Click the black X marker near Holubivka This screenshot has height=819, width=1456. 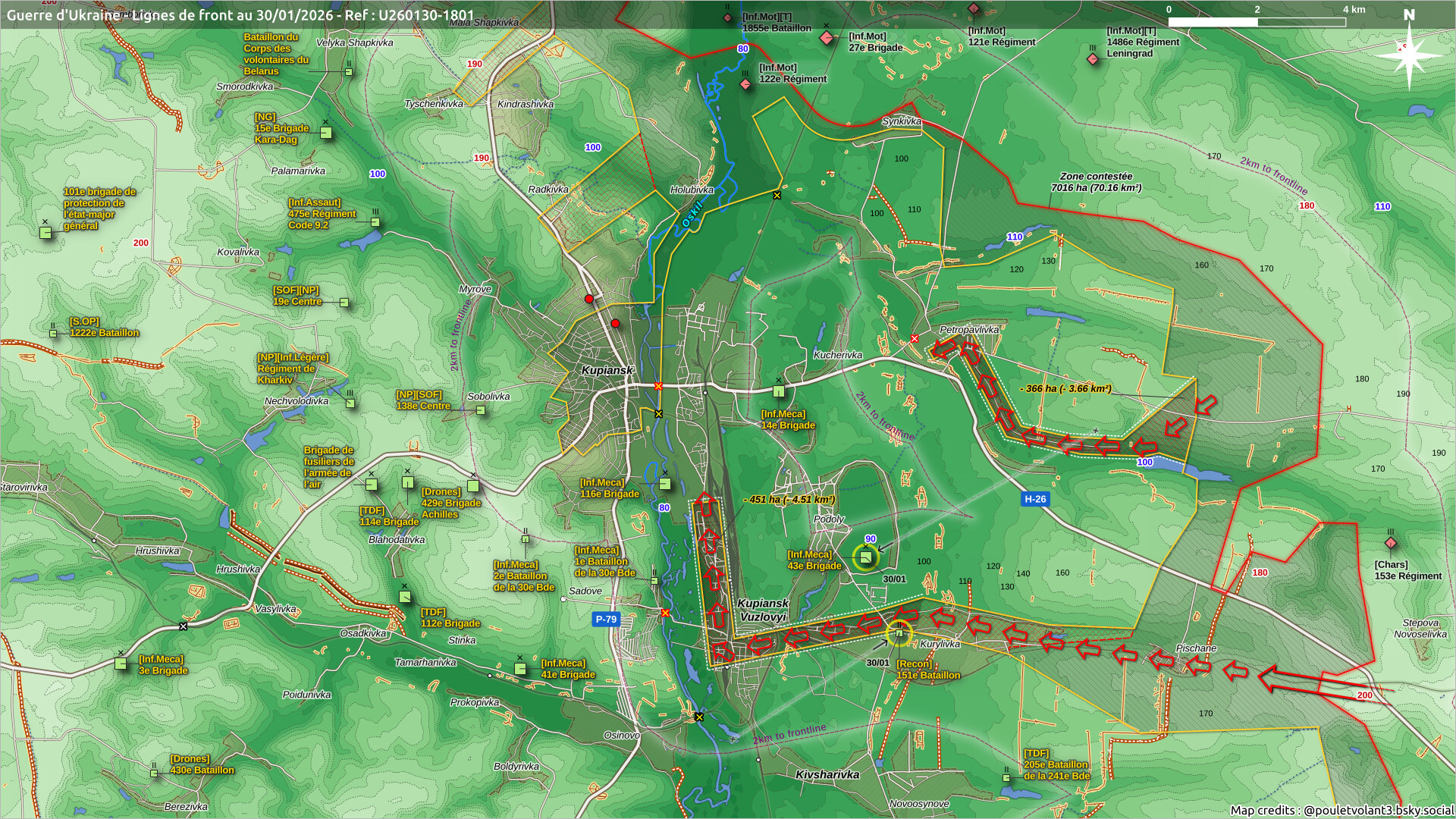click(x=777, y=196)
